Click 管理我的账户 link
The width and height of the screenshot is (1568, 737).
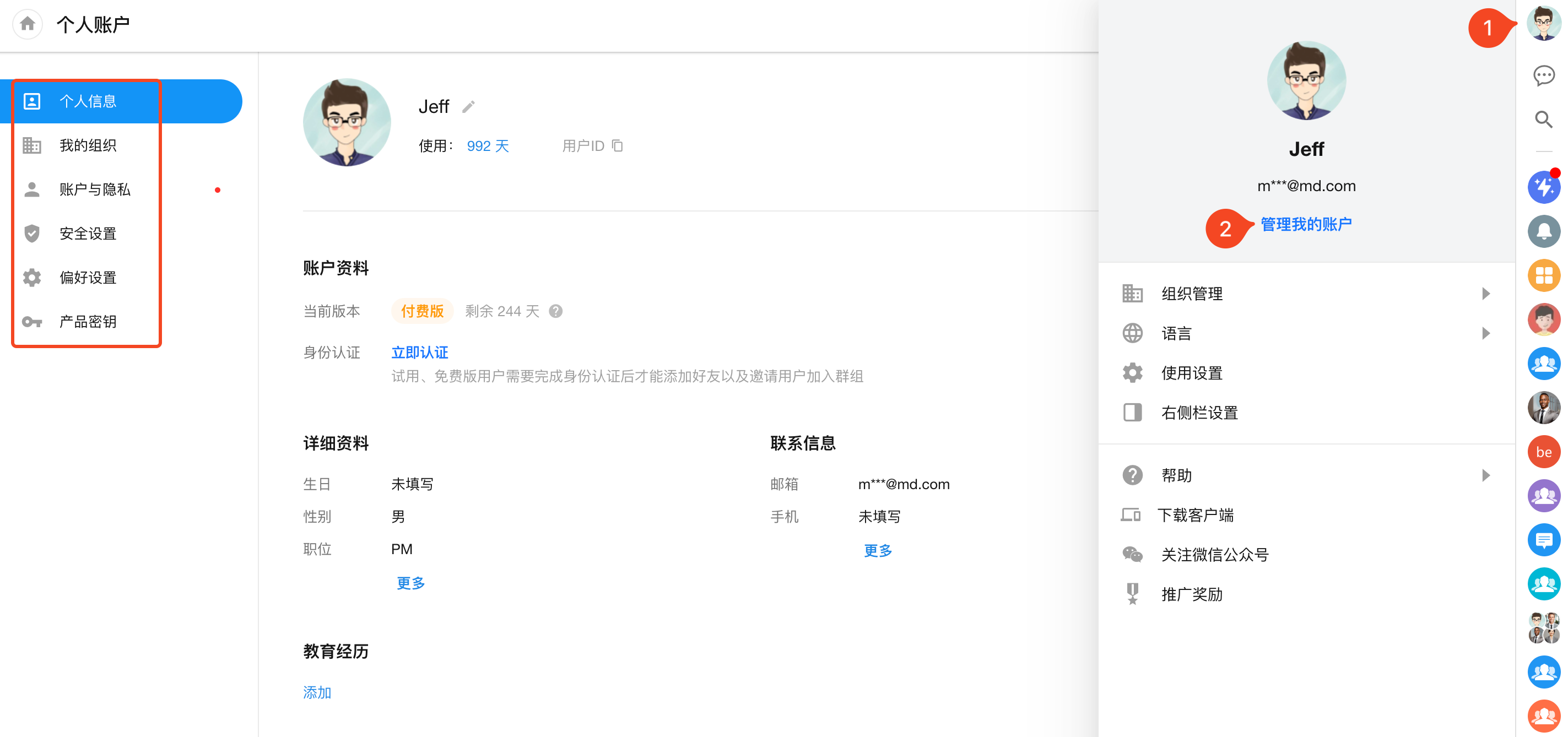(x=1306, y=224)
